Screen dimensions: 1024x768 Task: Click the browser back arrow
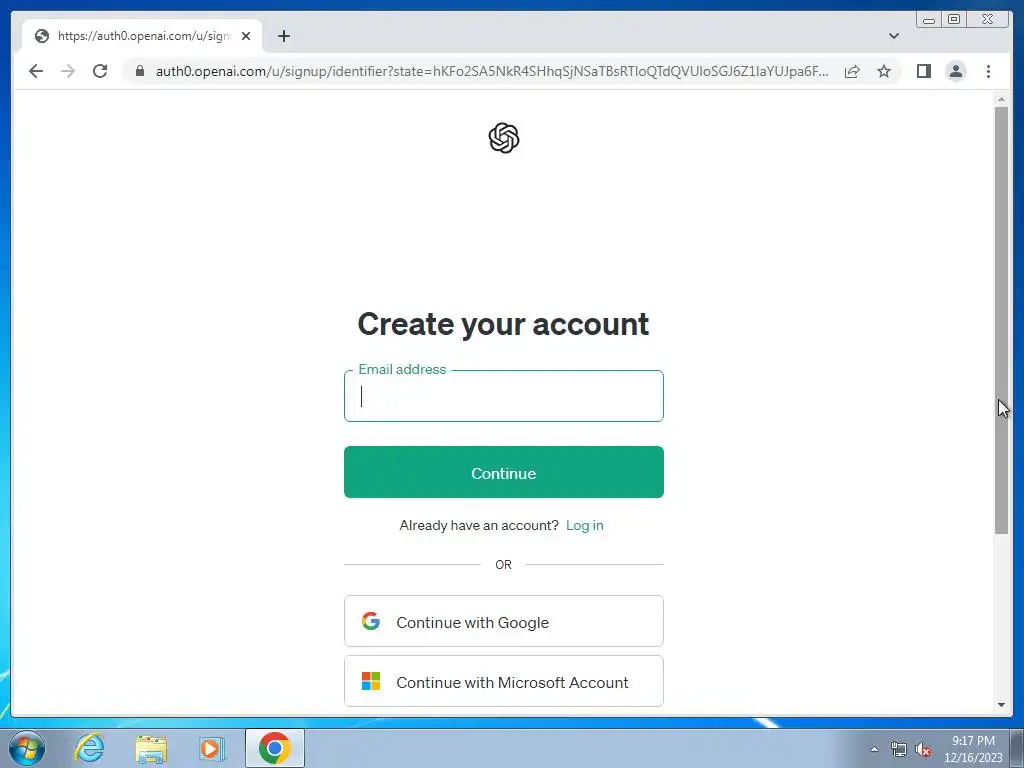coord(36,71)
